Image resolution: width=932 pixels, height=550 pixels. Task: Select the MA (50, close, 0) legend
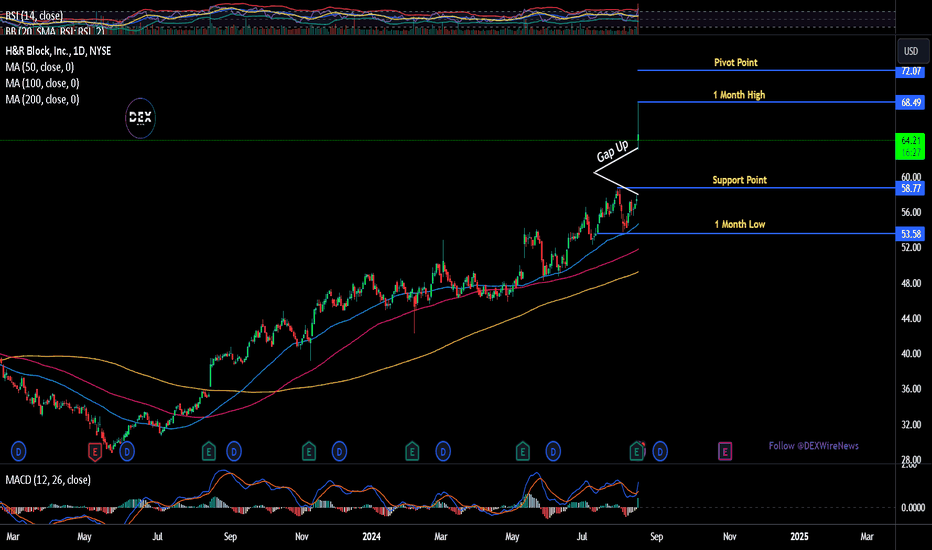pos(40,67)
